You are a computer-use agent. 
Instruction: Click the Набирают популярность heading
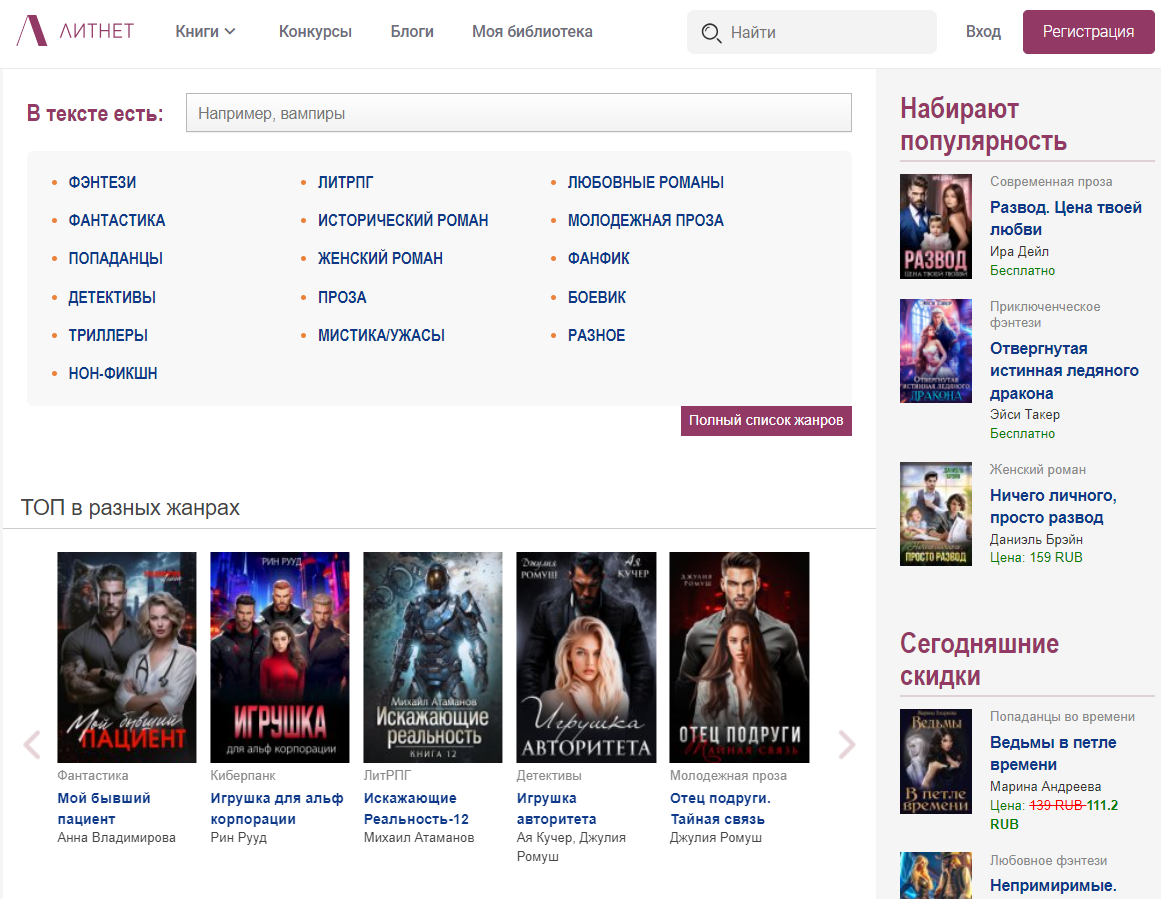[x=983, y=124]
